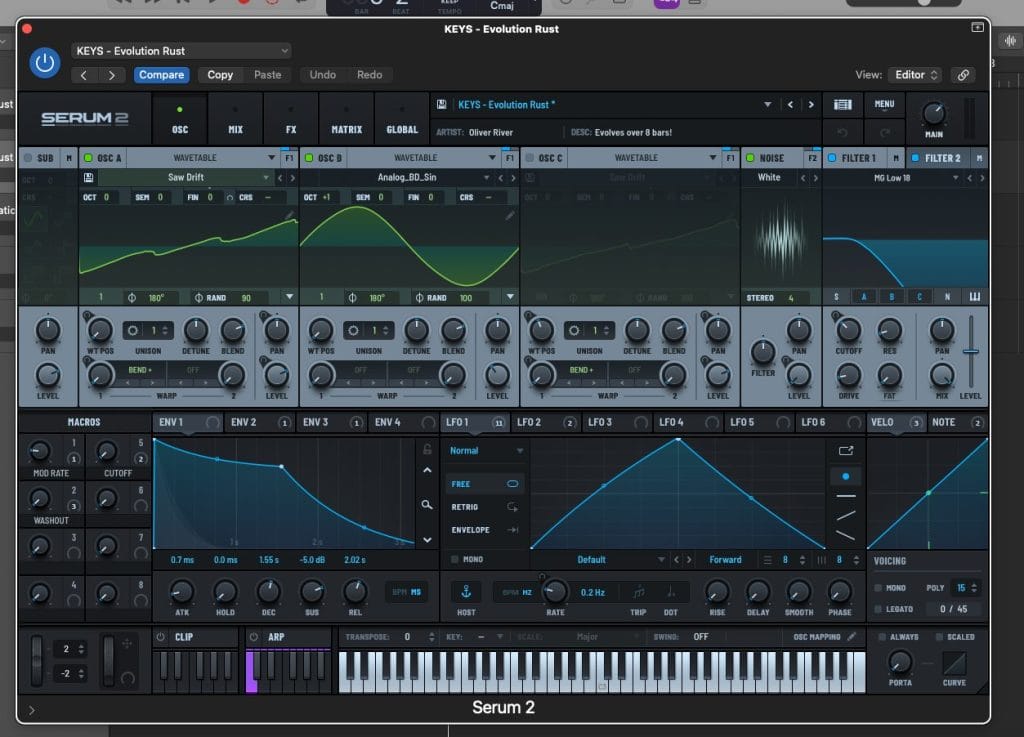This screenshot has width=1024, height=737.
Task: Open the preset browser list icon
Action: (842, 104)
